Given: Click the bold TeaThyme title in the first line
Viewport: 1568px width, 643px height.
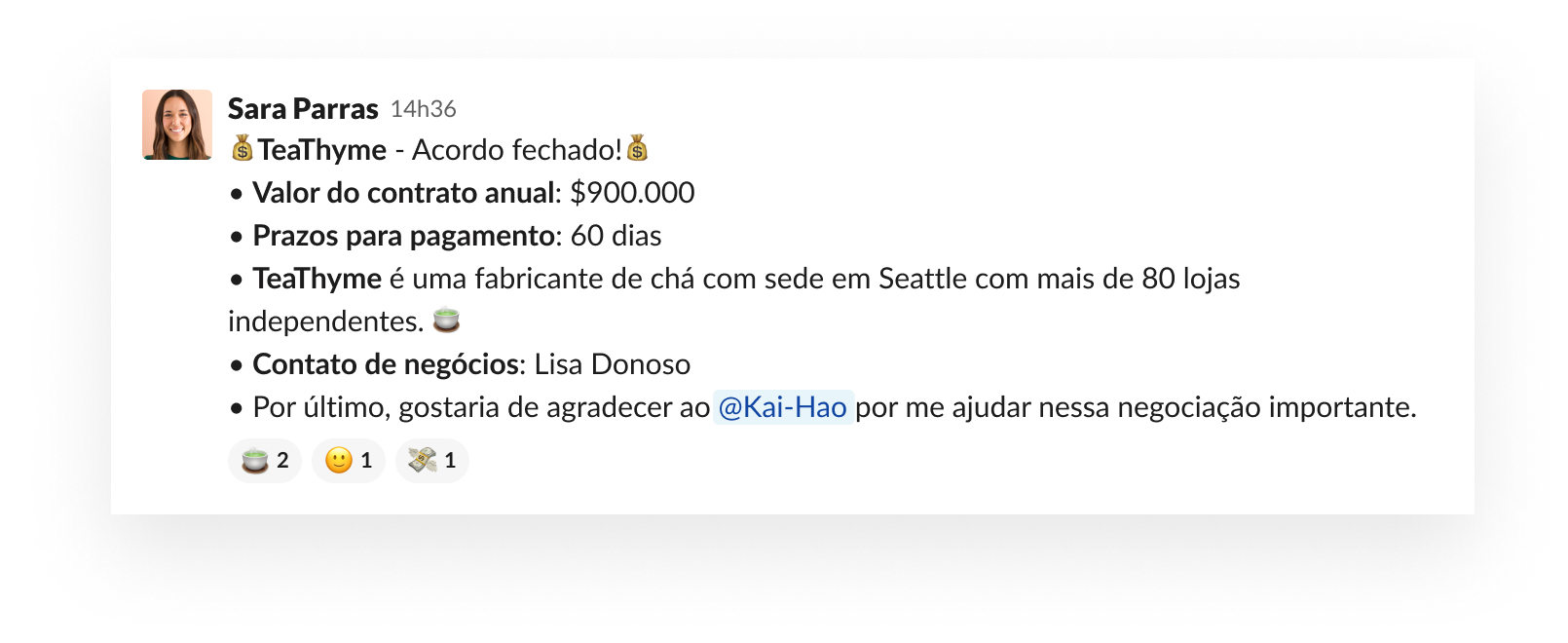Looking at the screenshot, I should click(322, 150).
